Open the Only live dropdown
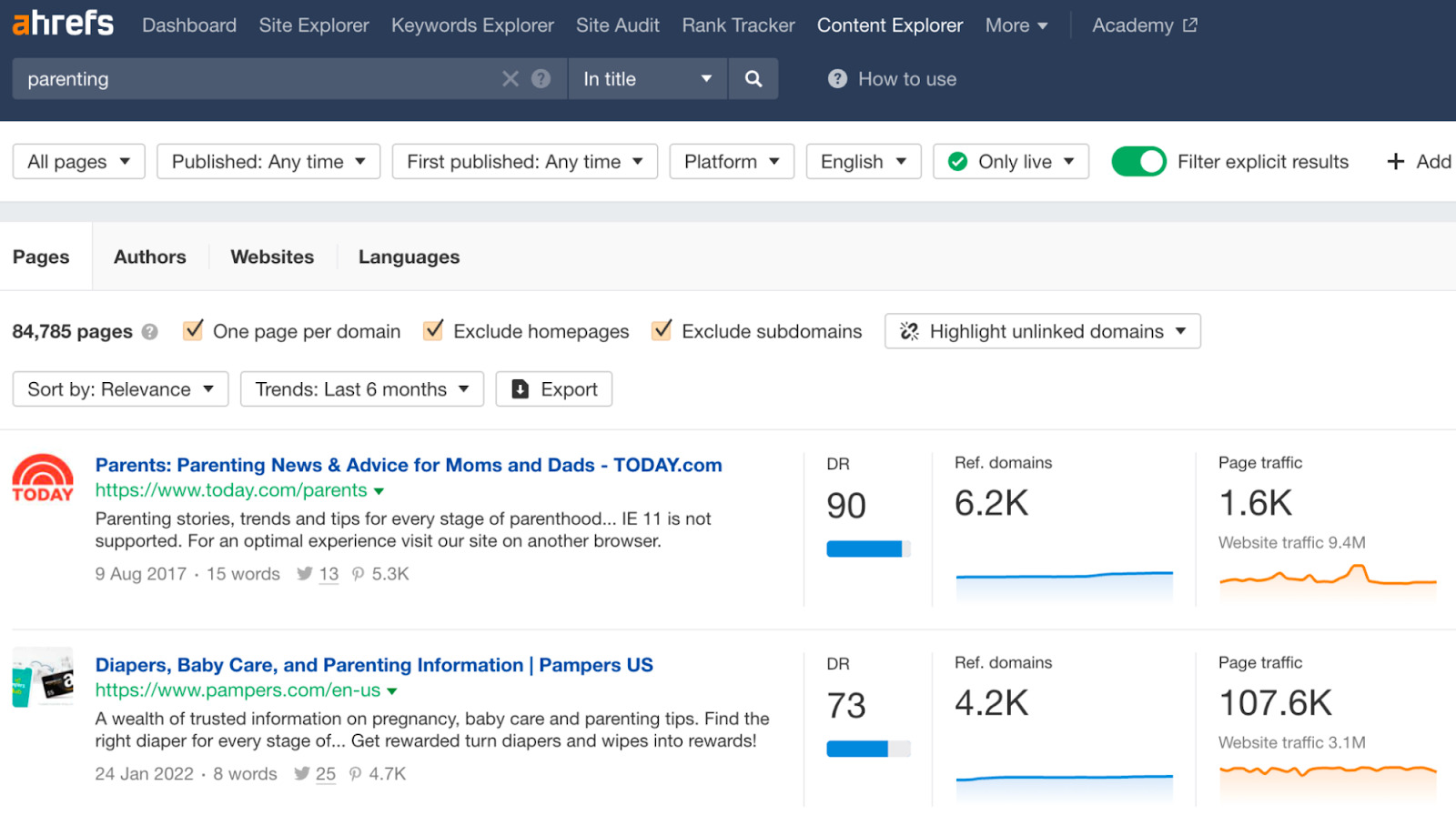This screenshot has height=815, width=1456. (x=1011, y=162)
